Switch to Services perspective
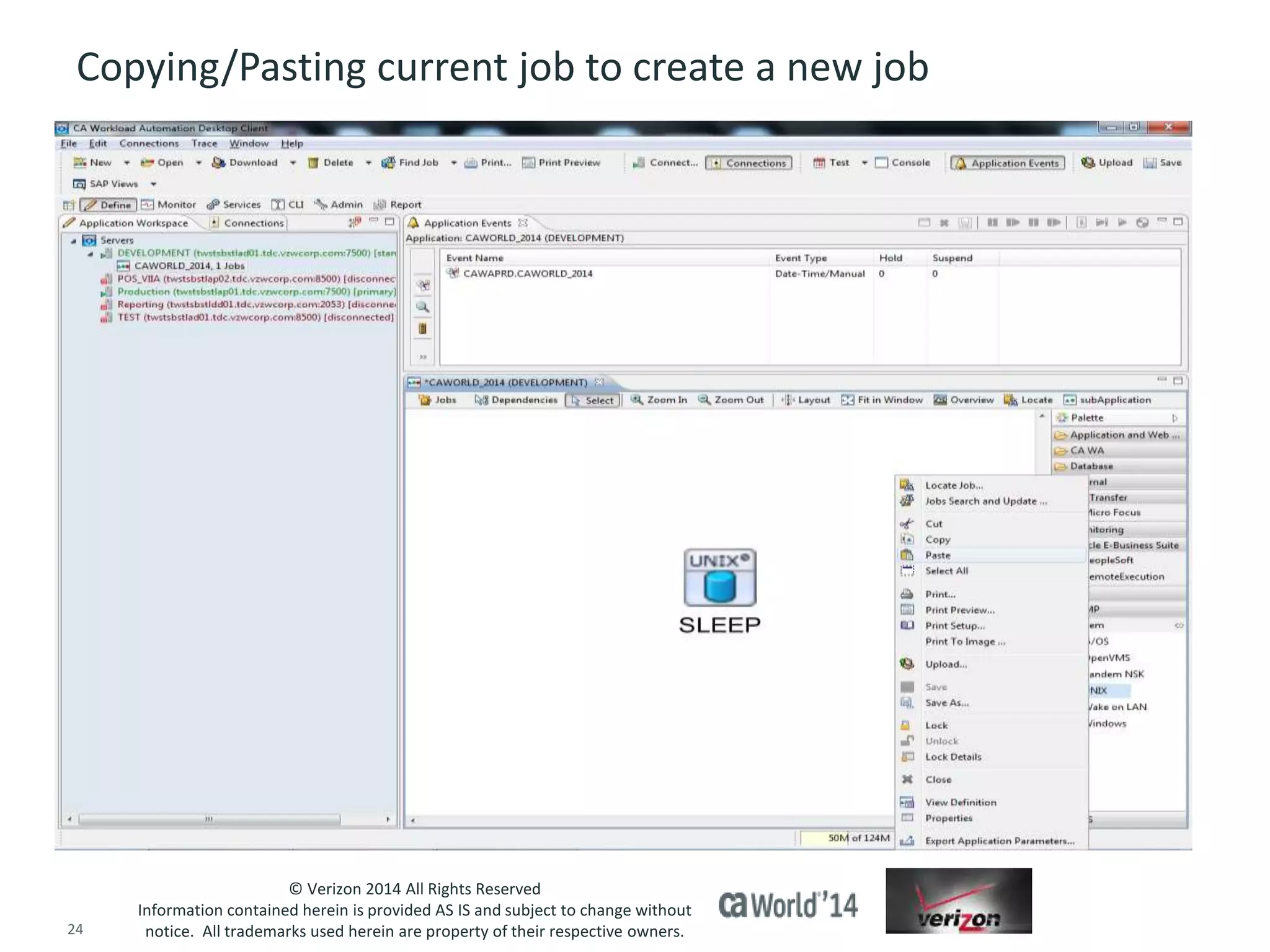 pyautogui.click(x=234, y=205)
